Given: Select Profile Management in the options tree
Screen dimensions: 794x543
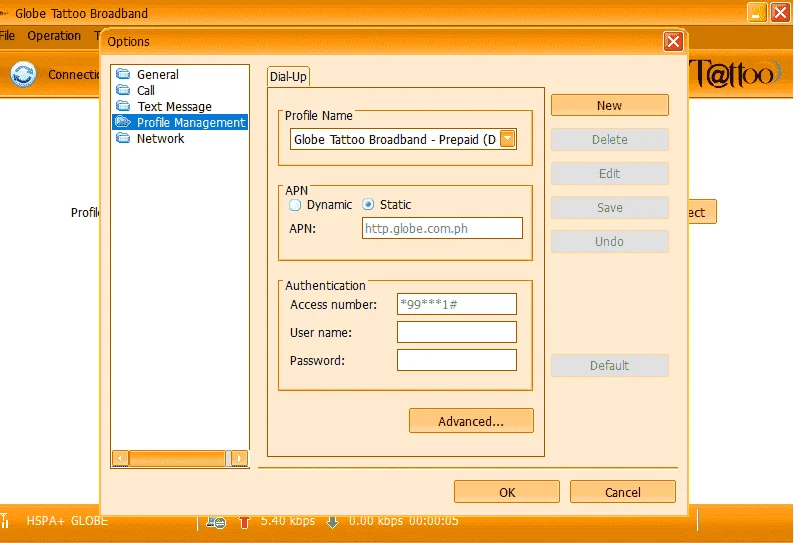Looking at the screenshot, I should (191, 122).
